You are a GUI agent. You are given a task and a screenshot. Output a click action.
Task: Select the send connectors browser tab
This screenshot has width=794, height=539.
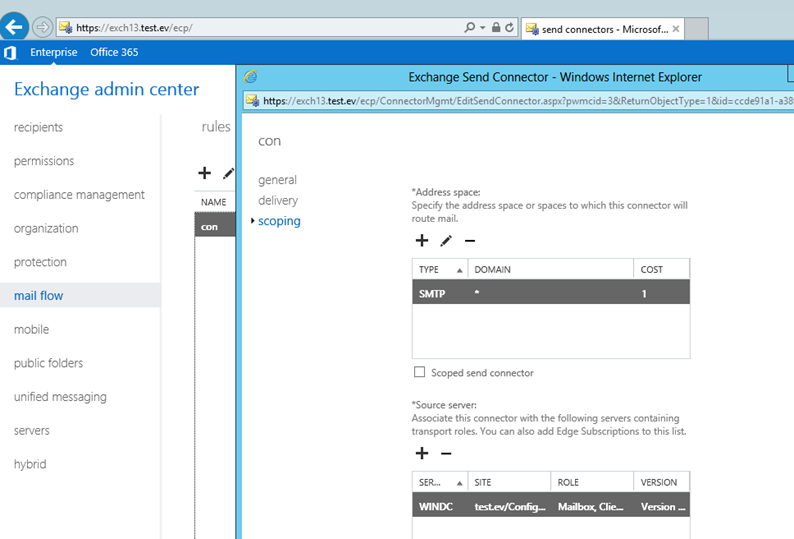coord(603,29)
